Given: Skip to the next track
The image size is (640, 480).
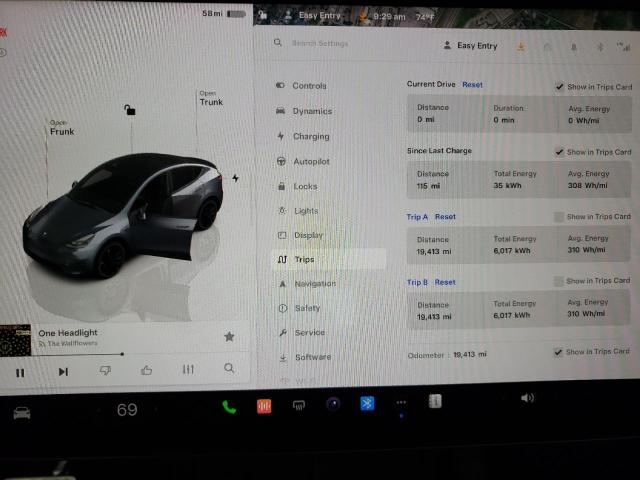Looking at the screenshot, I should [x=63, y=372].
